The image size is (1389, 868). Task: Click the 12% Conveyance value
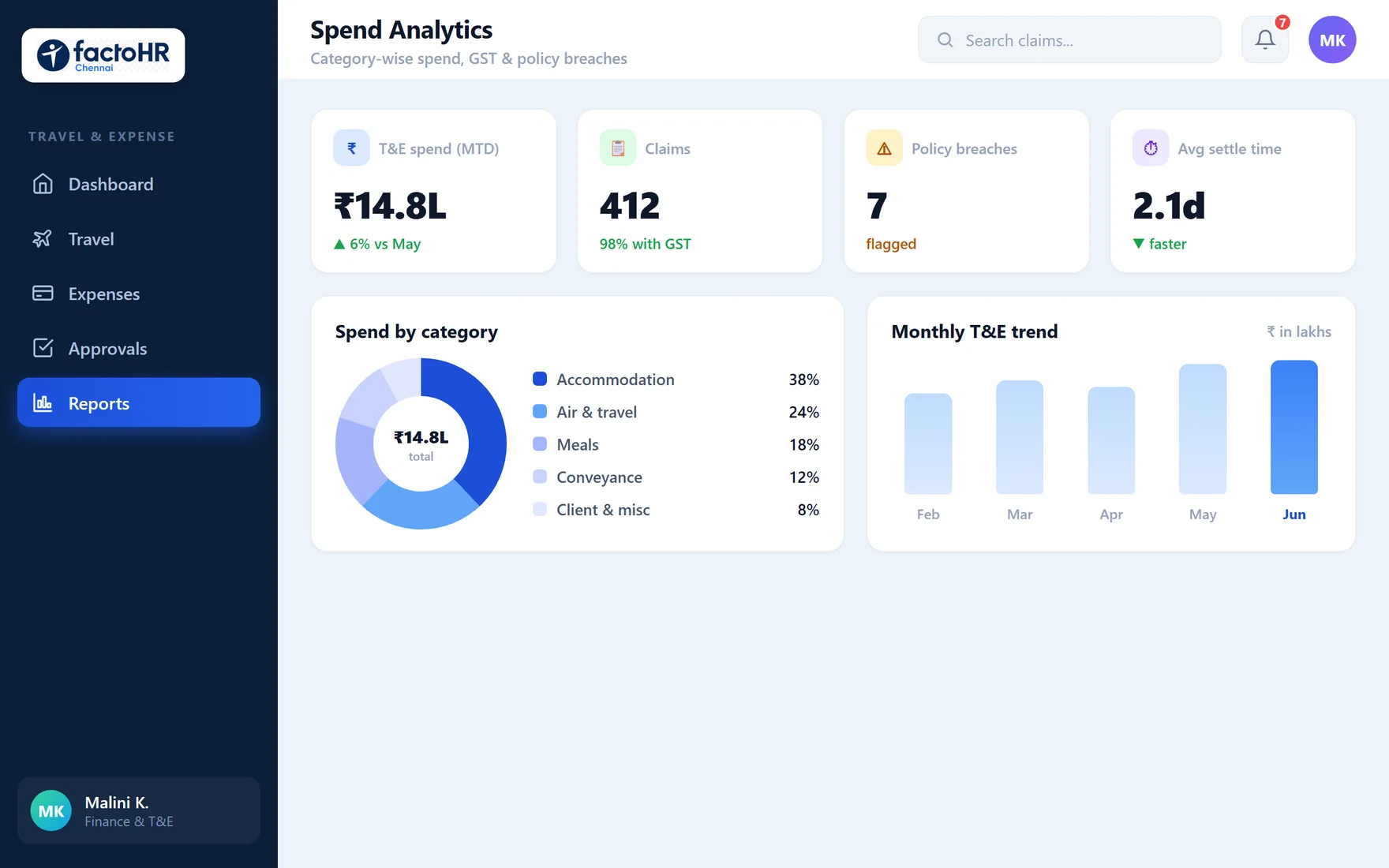point(804,477)
